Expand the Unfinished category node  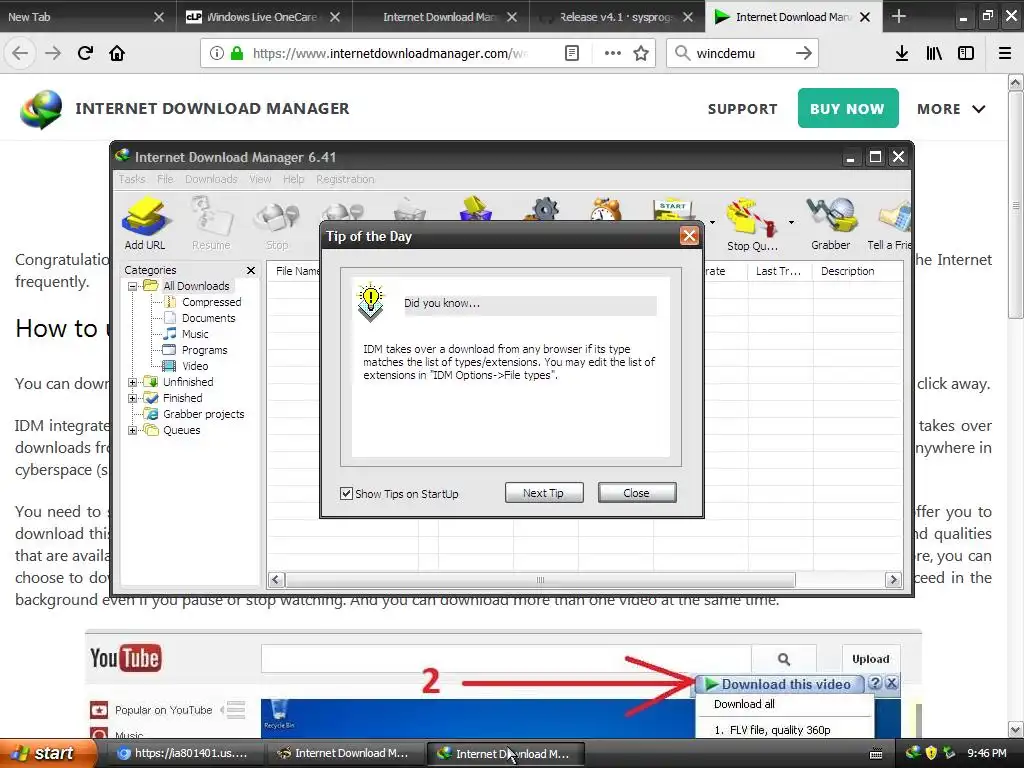pos(133,382)
